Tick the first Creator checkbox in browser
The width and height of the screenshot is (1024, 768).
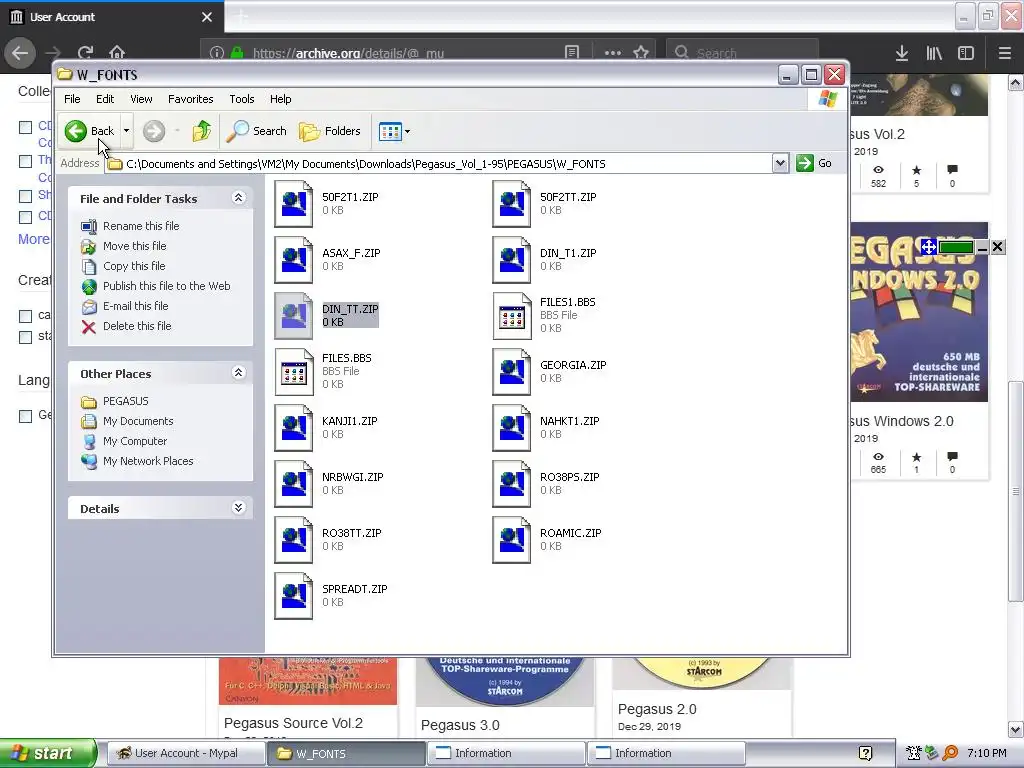tap(25, 316)
